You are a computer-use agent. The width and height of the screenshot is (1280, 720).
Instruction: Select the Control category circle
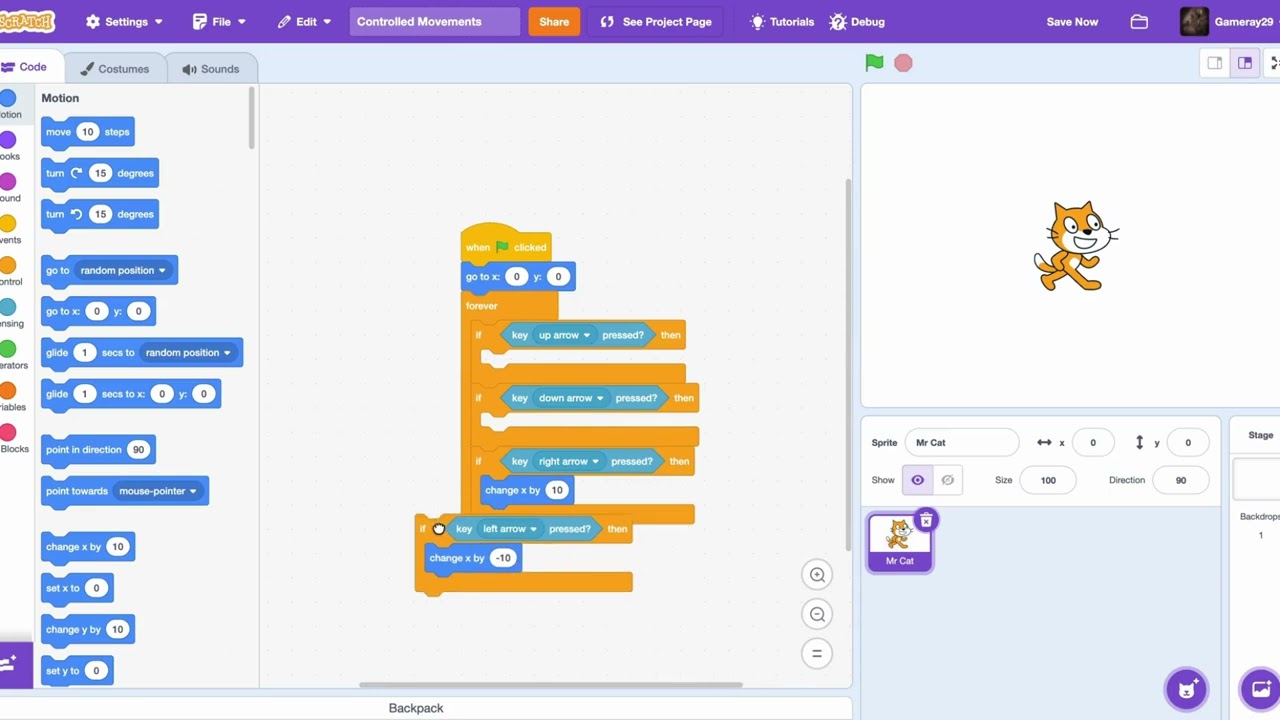pos(8,265)
